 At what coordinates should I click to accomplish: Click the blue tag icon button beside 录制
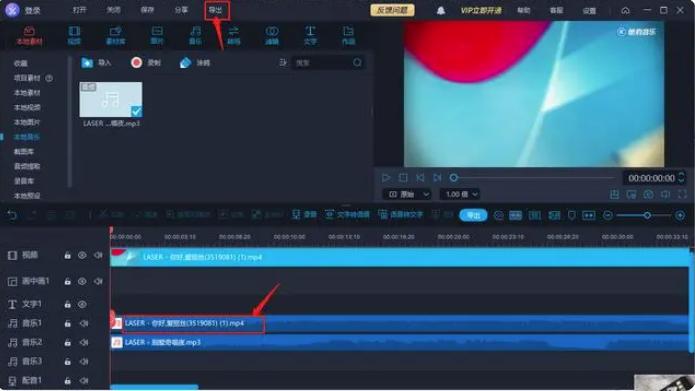tap(195, 63)
